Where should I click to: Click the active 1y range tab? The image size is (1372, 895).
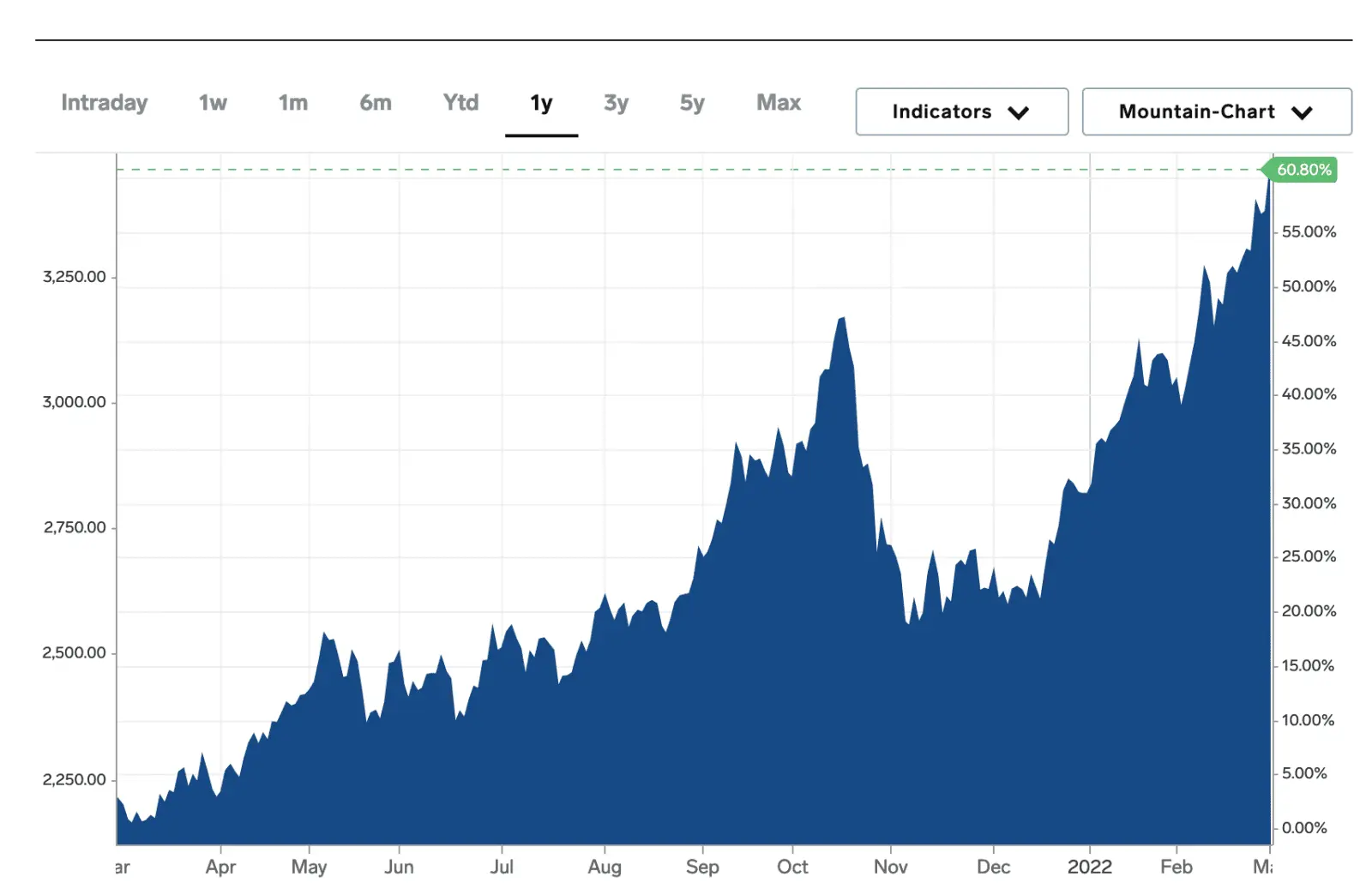tap(541, 104)
